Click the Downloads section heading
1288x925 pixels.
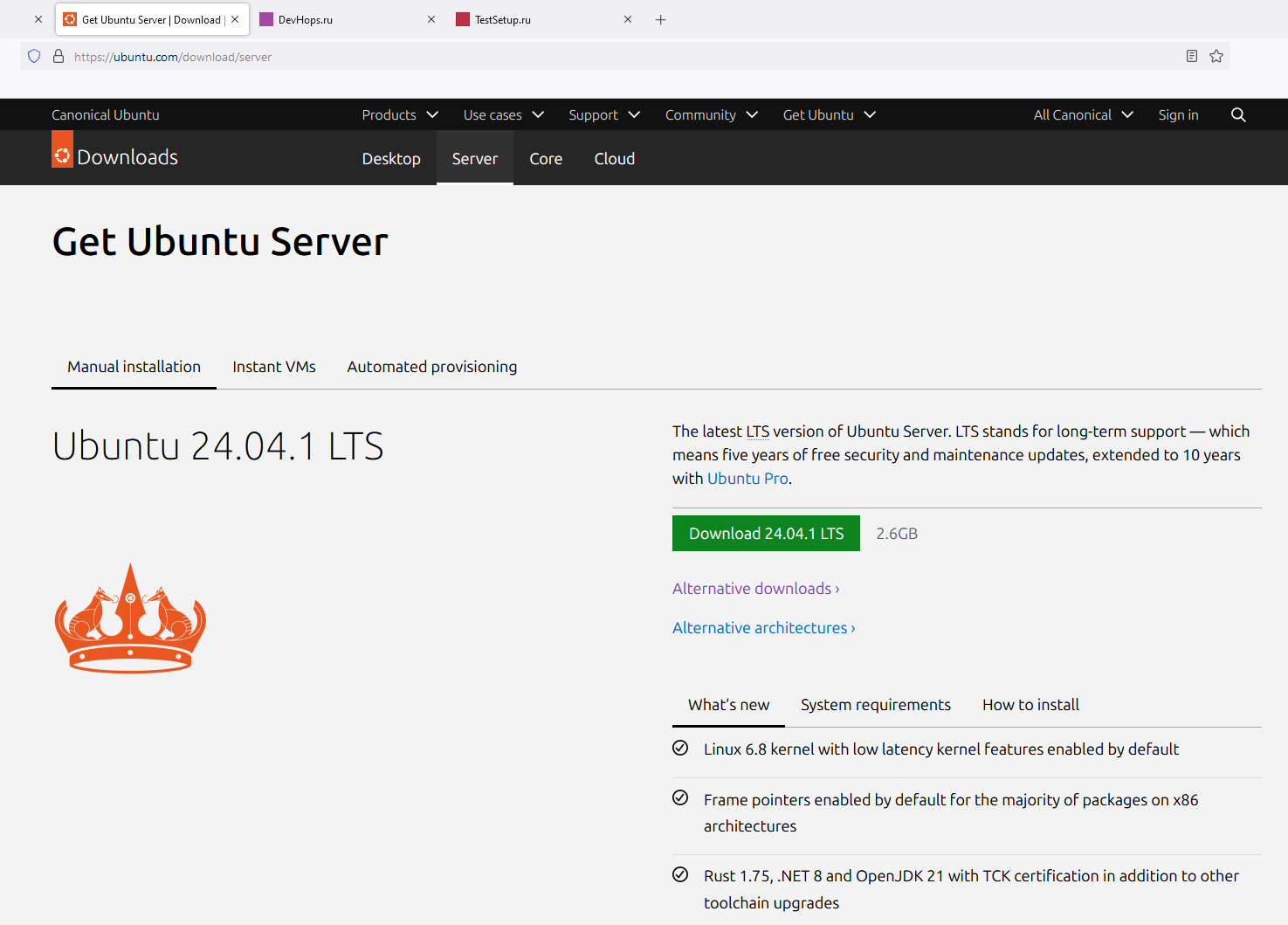(x=127, y=157)
